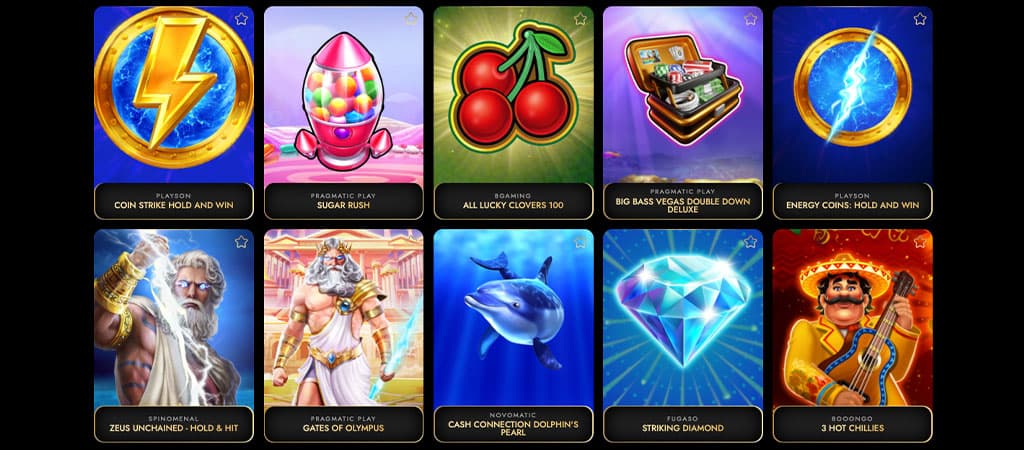Star the 3 Hot Chillies game

coord(920,242)
